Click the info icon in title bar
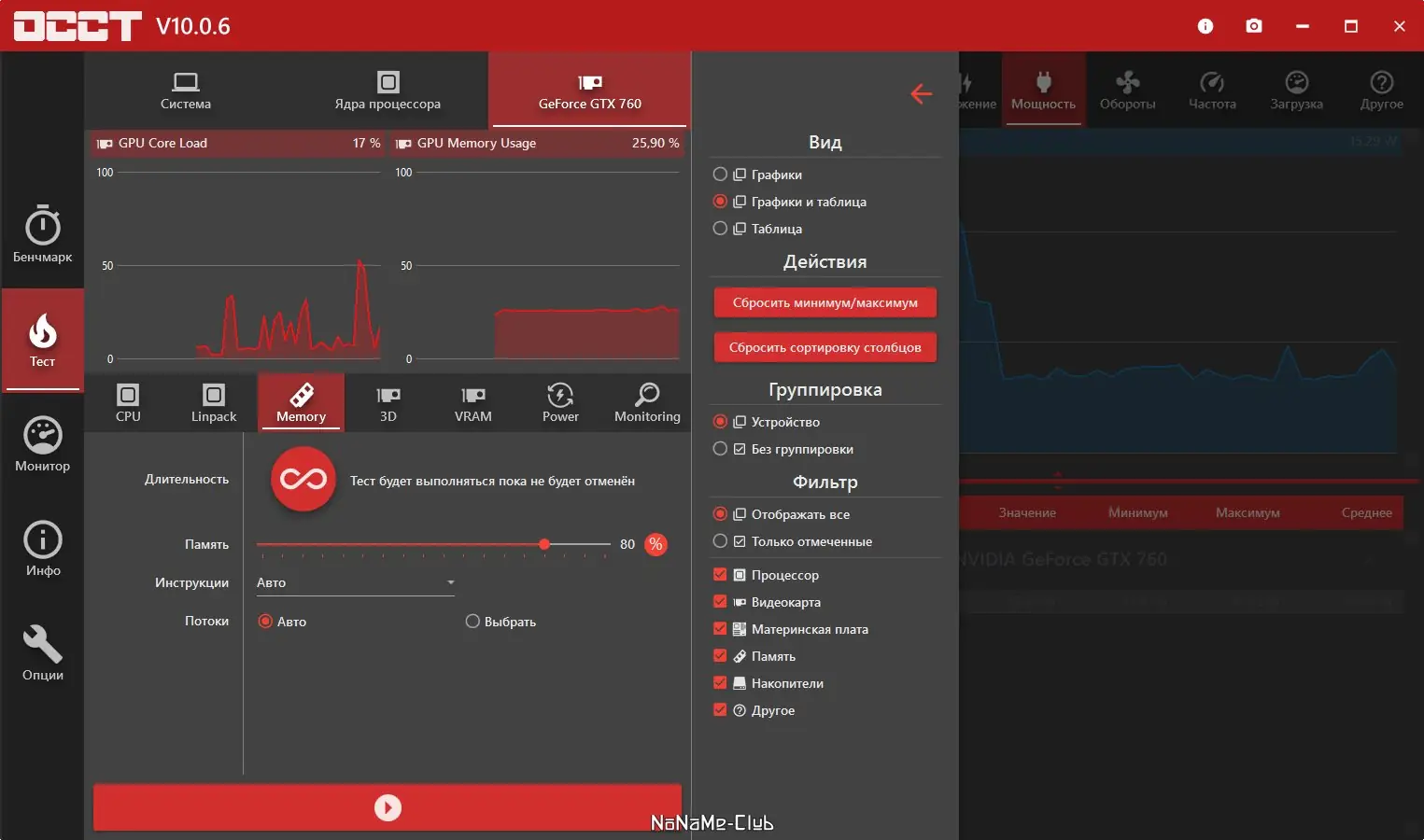 pos(1205,26)
